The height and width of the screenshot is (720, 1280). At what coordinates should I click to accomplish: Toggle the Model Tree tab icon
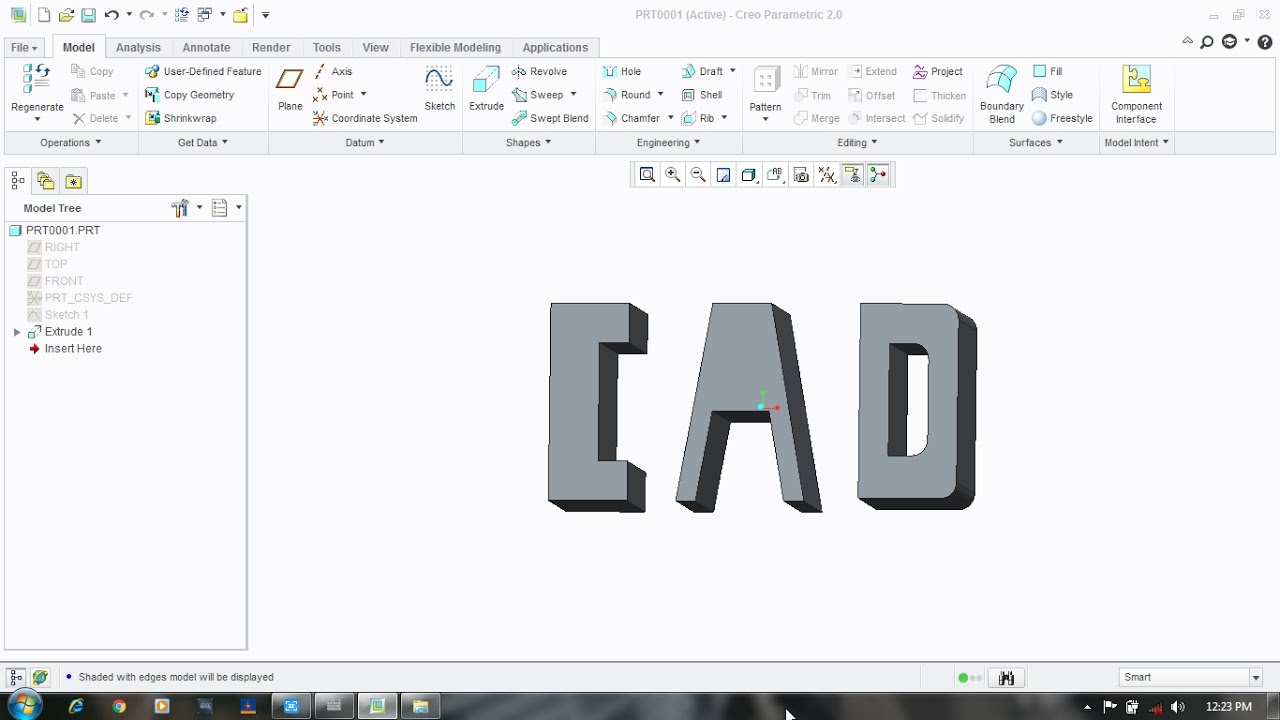click(18, 181)
